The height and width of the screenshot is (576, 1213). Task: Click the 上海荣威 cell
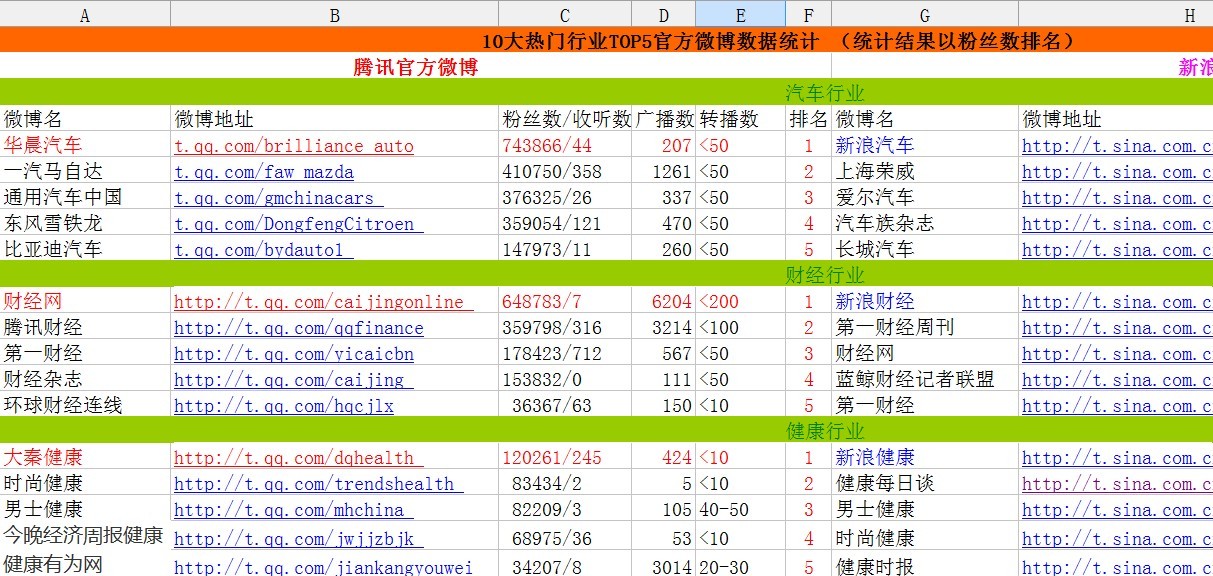(x=875, y=172)
